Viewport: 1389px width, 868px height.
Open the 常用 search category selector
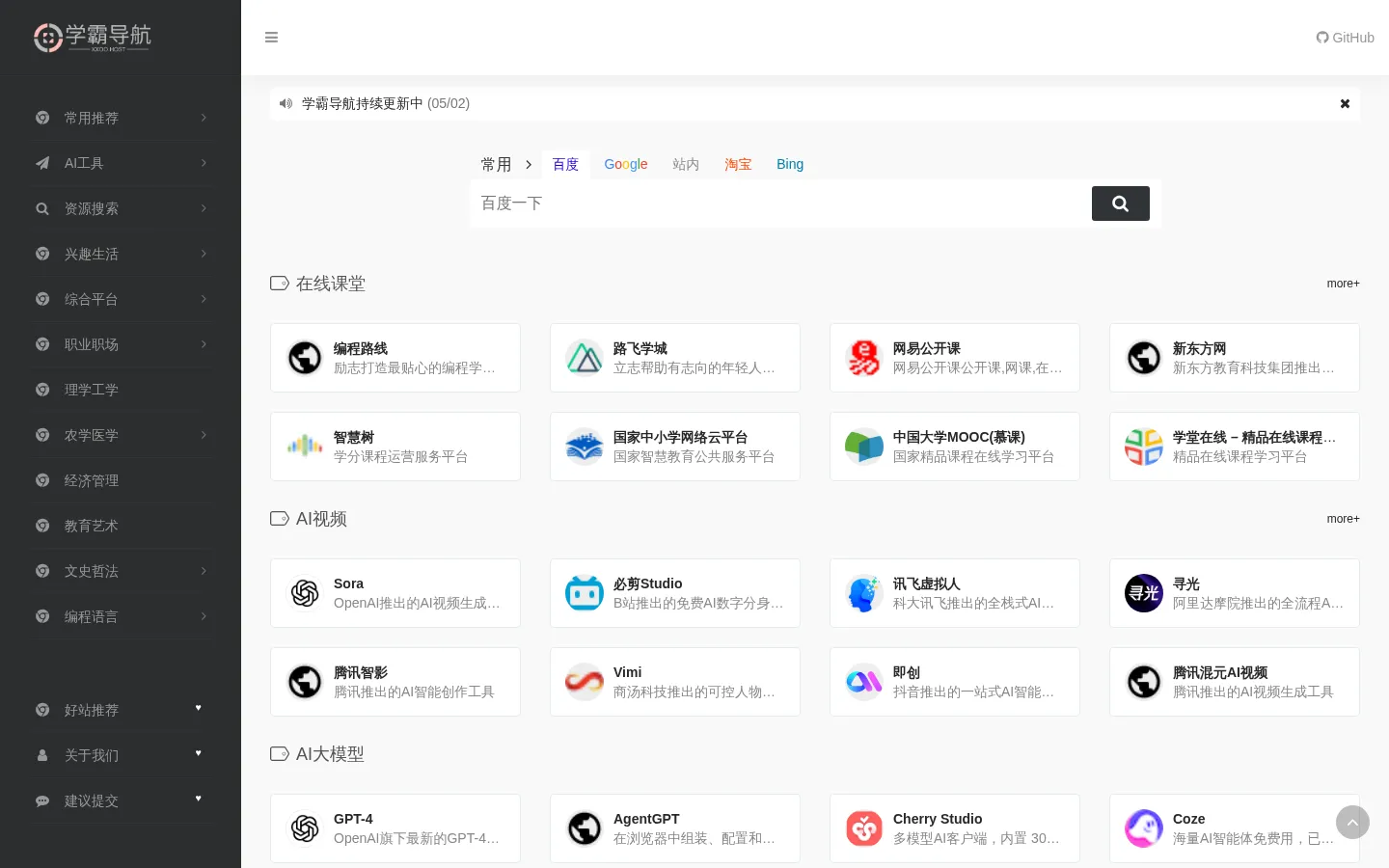coord(506,164)
